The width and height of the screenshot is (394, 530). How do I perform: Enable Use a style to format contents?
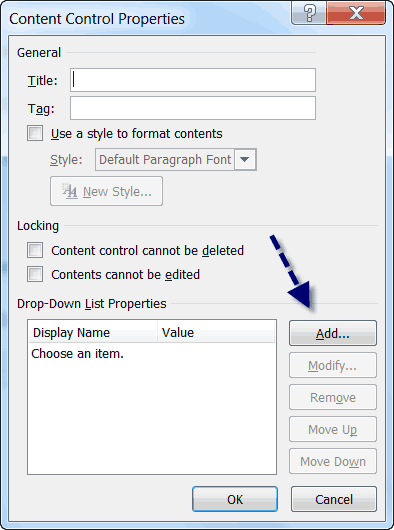pos(35,133)
